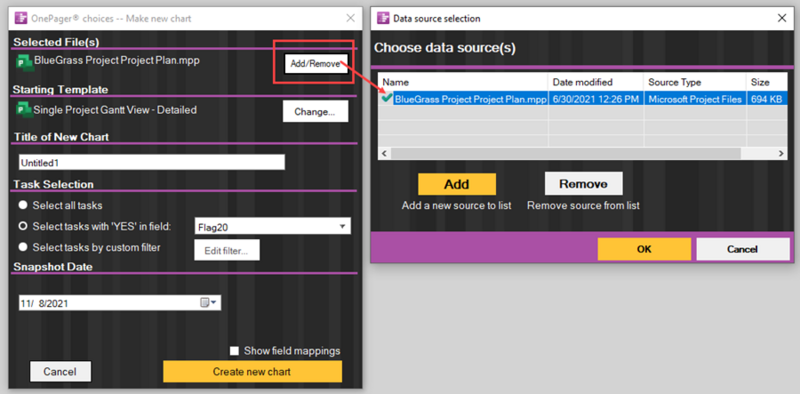Click the yellow Add source button
The height and width of the screenshot is (394, 800).
coord(457,184)
